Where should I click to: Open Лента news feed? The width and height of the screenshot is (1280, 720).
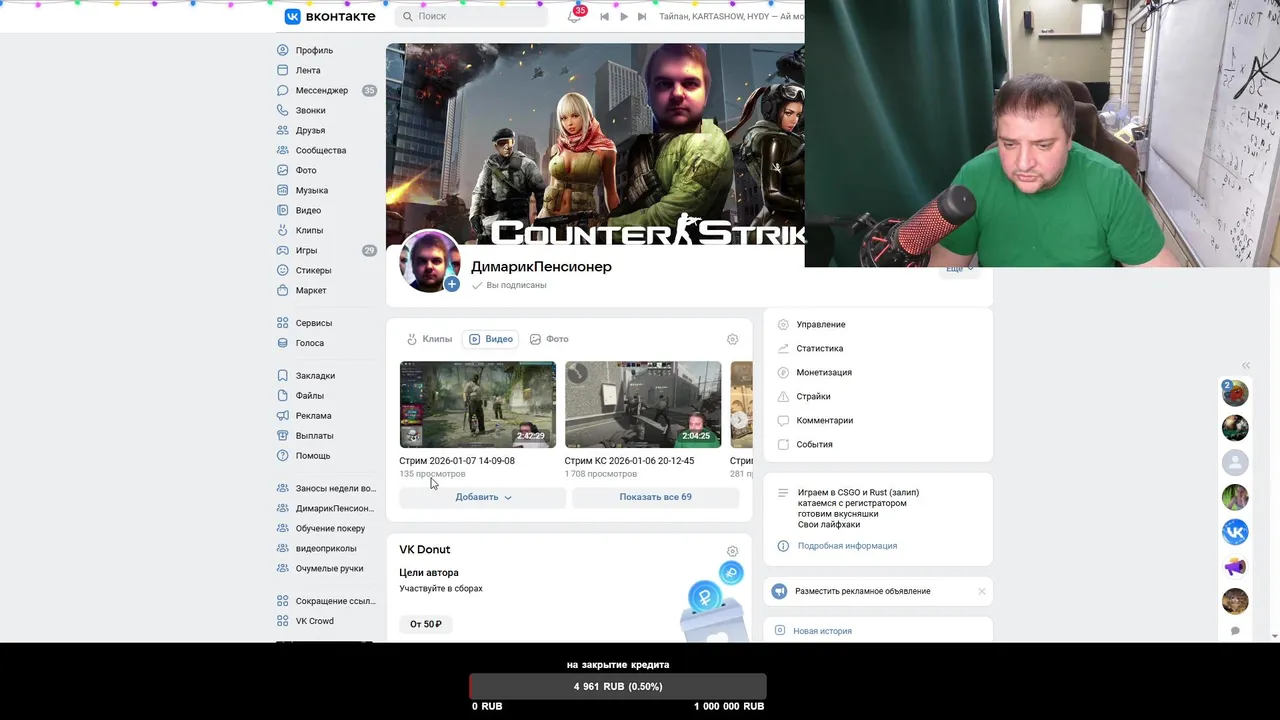308,70
